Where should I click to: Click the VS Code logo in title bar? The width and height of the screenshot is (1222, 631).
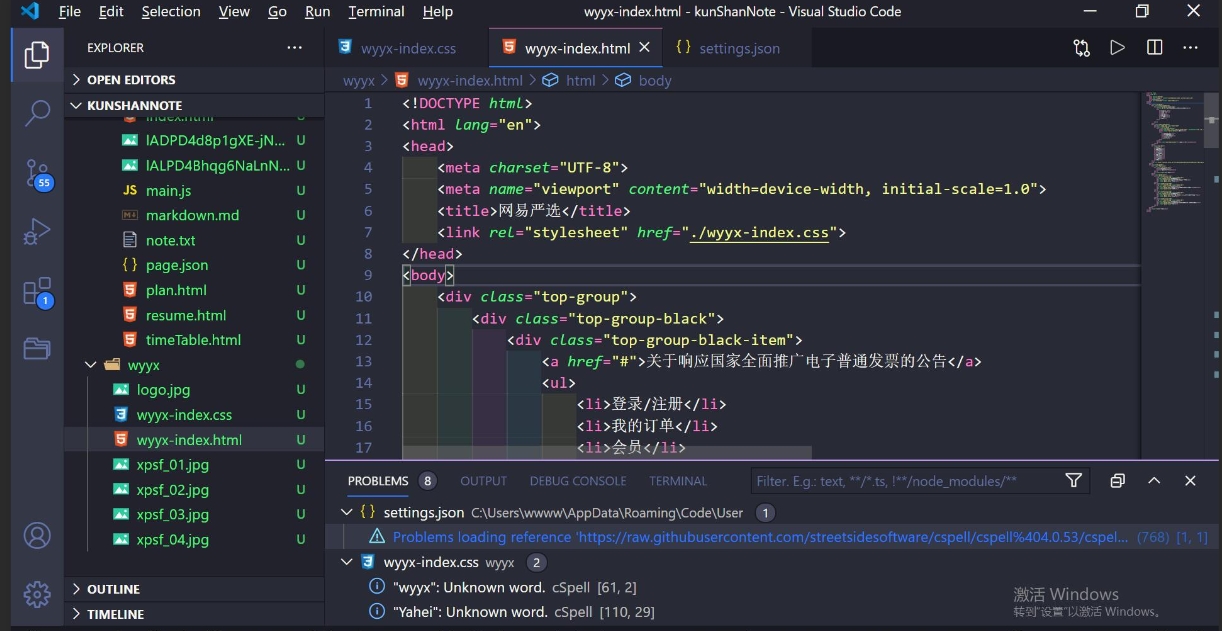pos(29,12)
